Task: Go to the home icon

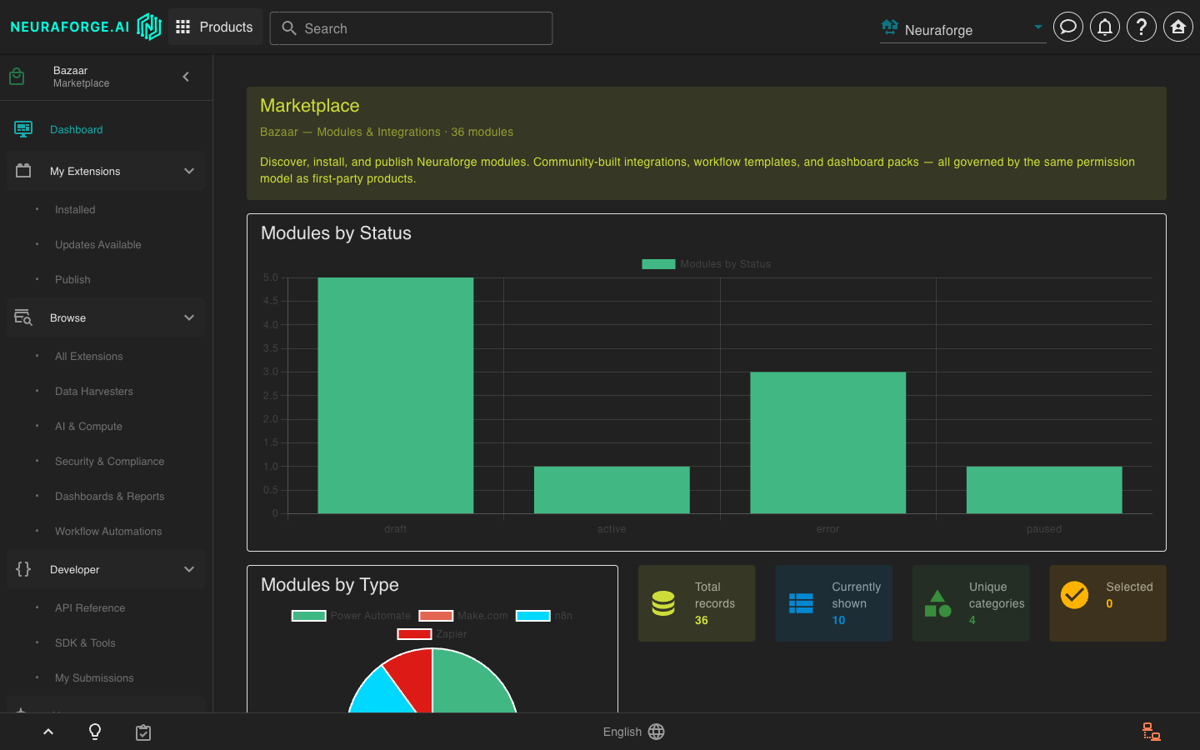Action: coord(1179,27)
